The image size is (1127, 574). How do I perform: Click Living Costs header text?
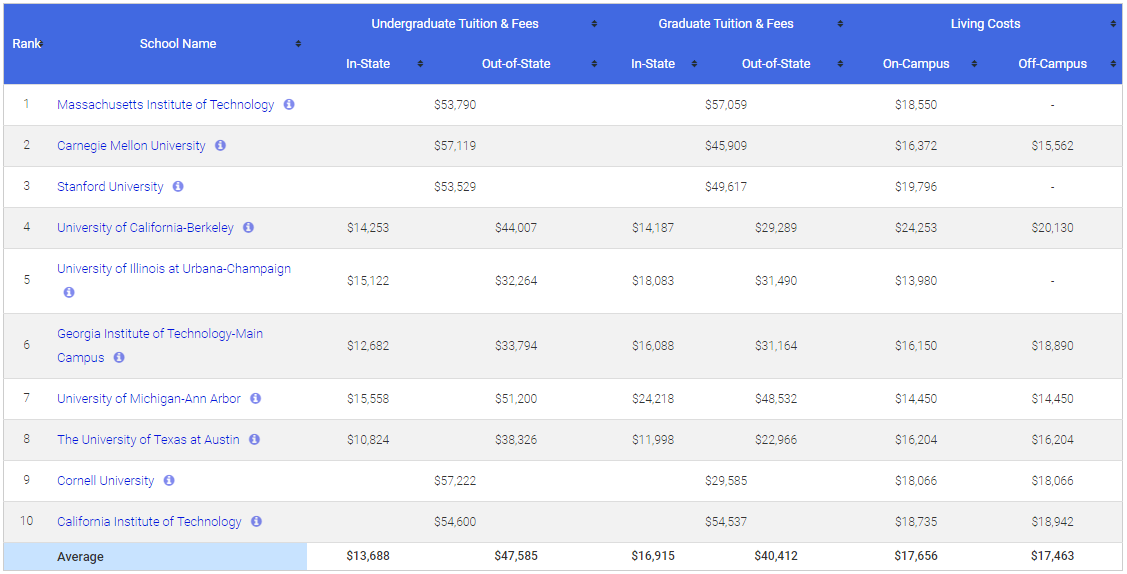985,24
